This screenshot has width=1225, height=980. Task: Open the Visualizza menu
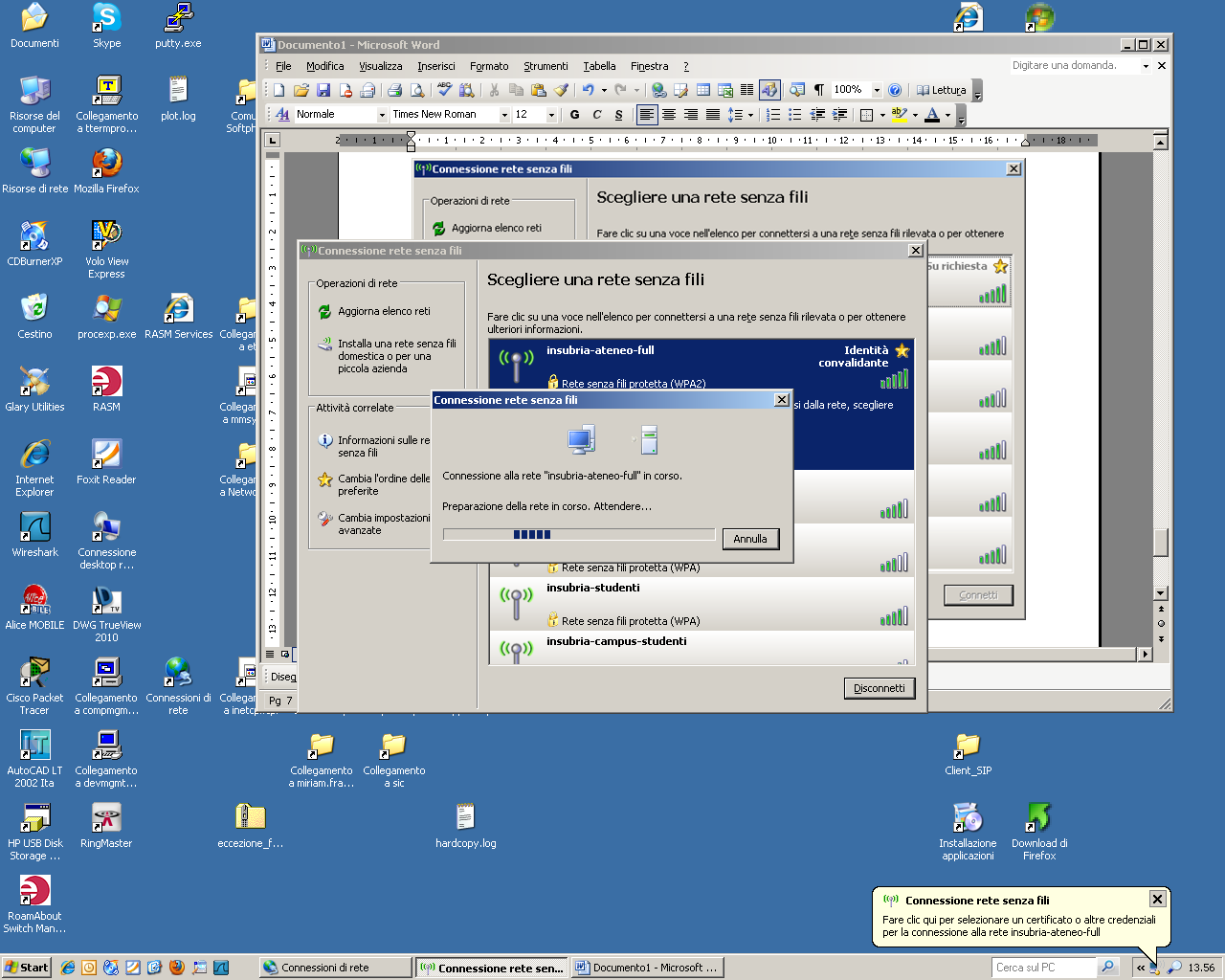point(380,66)
